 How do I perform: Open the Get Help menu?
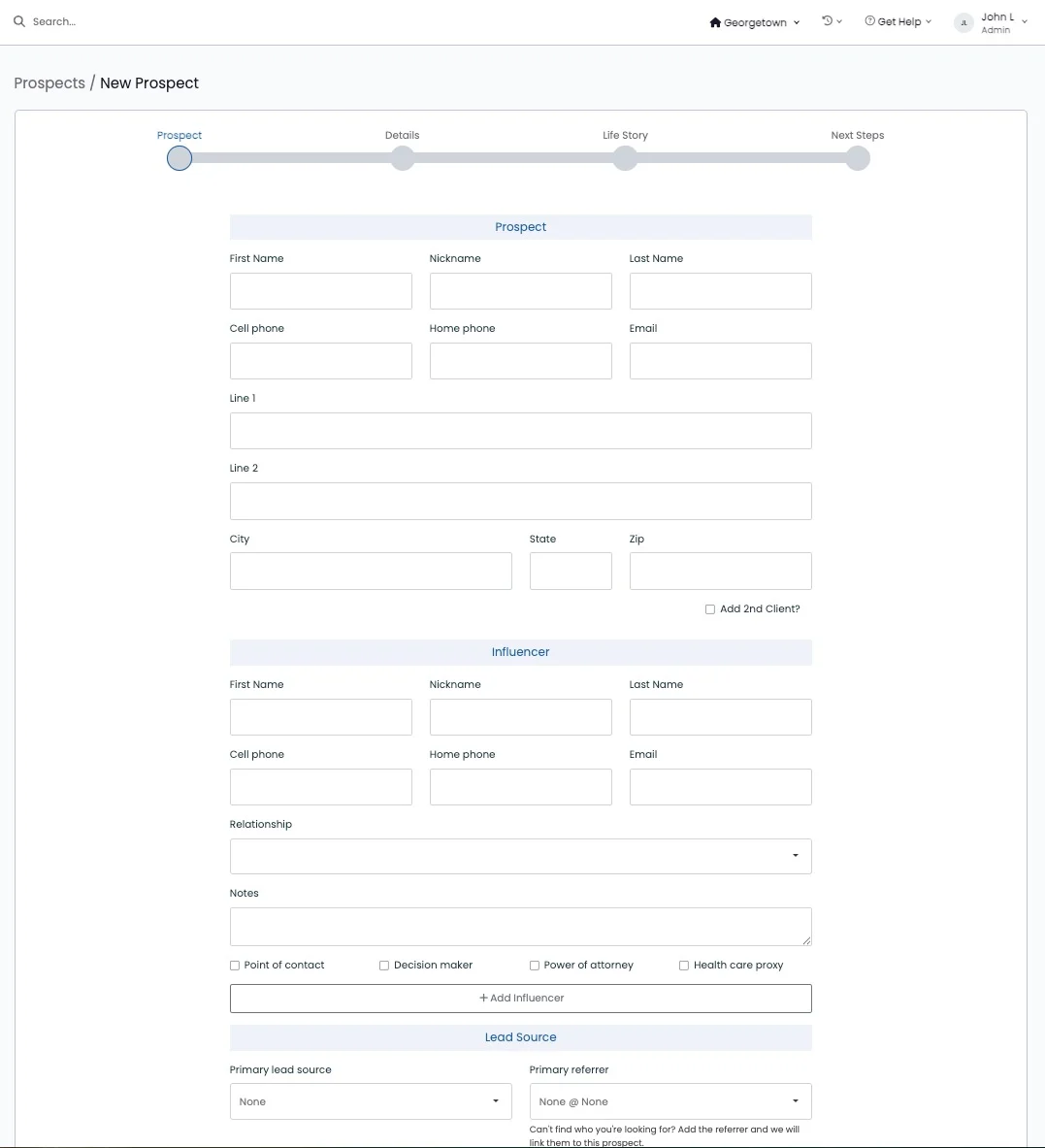point(898,22)
